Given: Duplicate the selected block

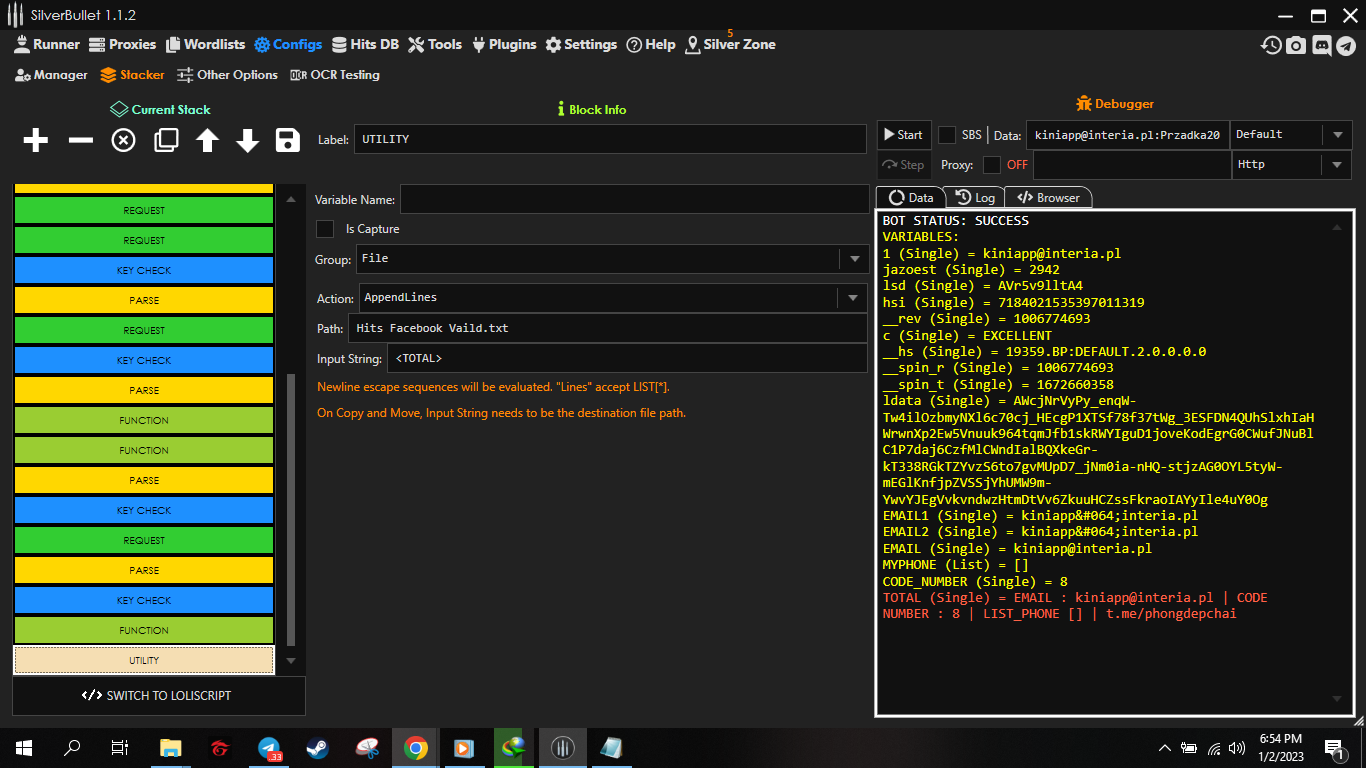Looking at the screenshot, I should pyautogui.click(x=166, y=140).
